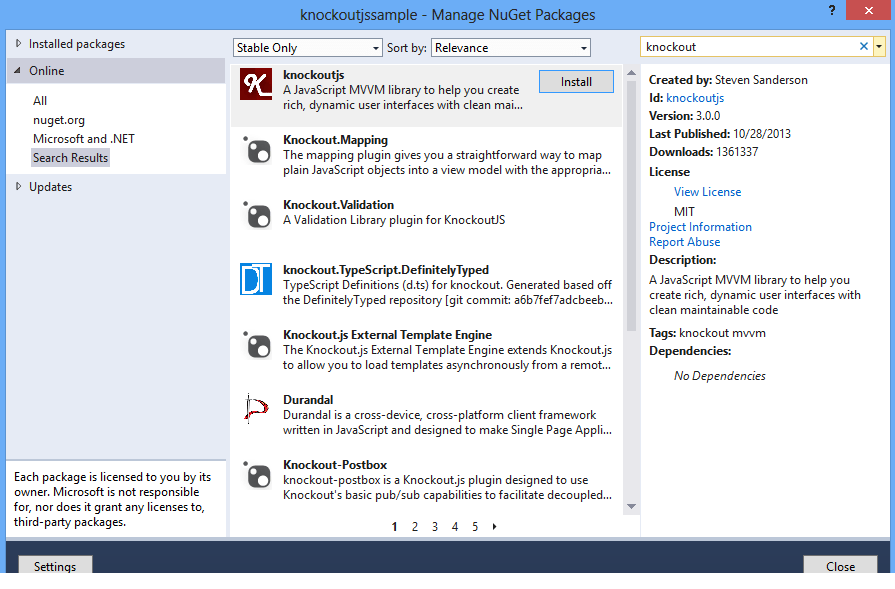
Task: Click the MIT license text
Action: 684,212
